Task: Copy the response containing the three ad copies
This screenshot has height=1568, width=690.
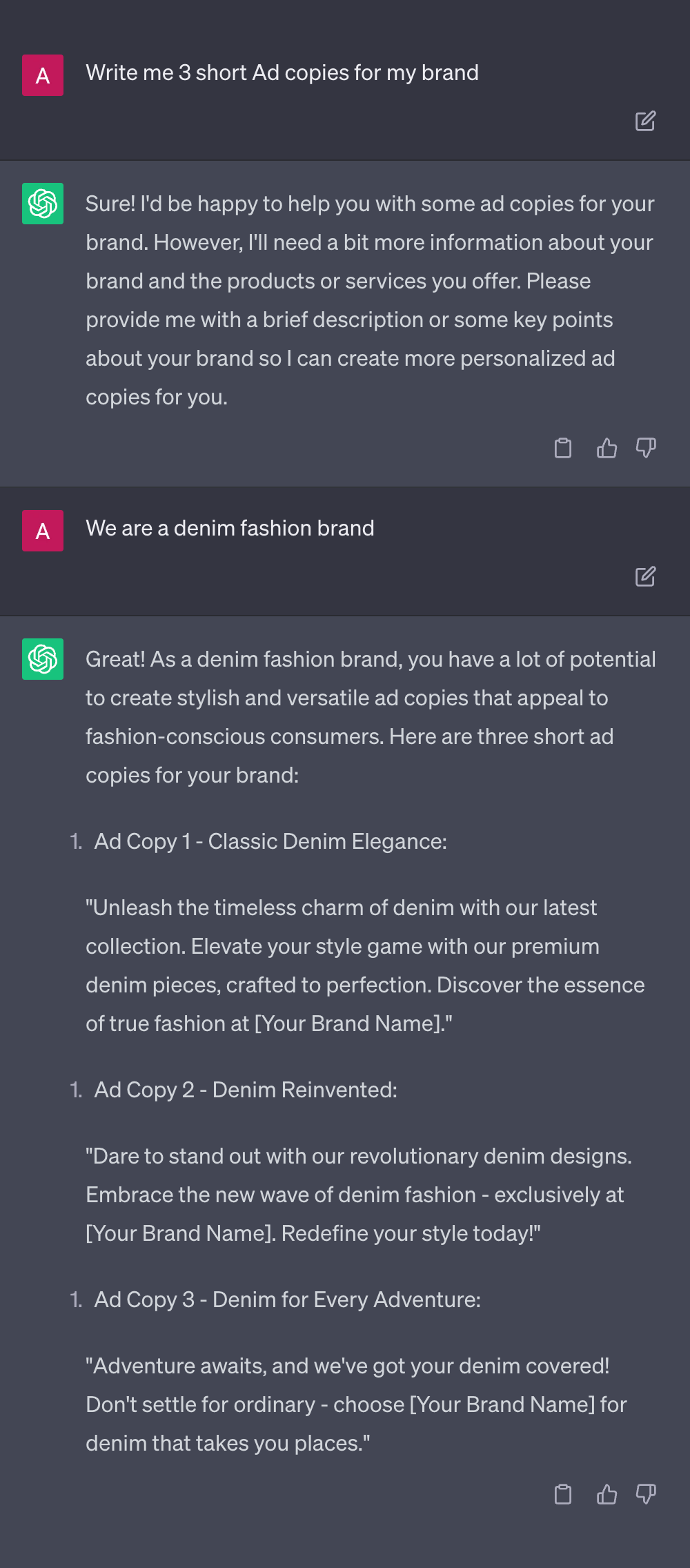Action: pyautogui.click(x=563, y=1494)
